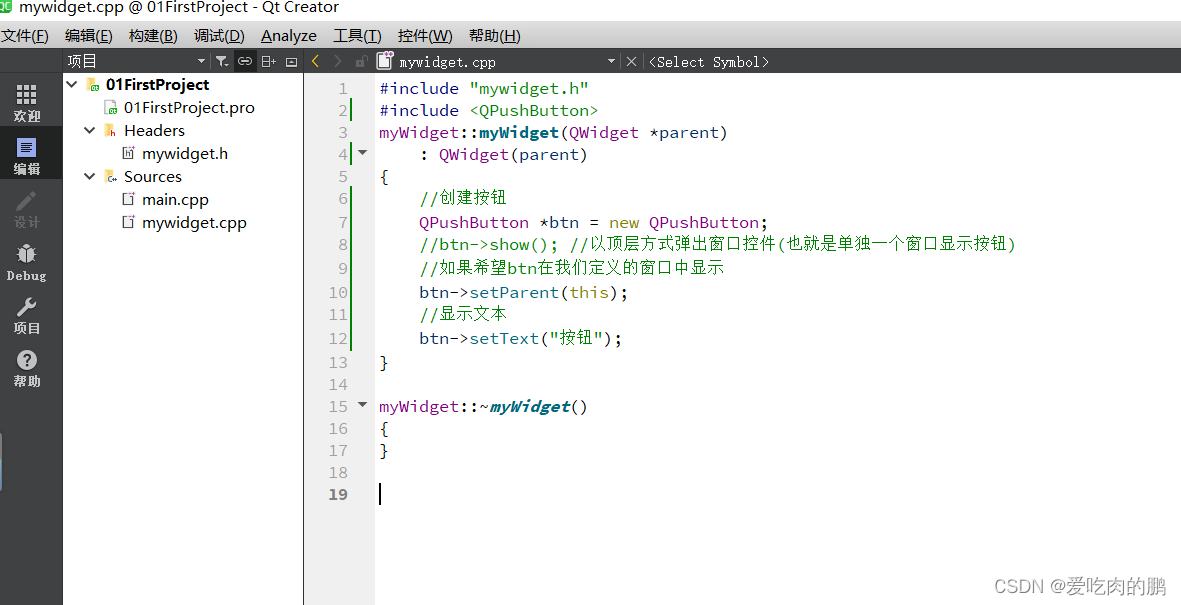Open the 工具(T) menu
The width and height of the screenshot is (1181, 605).
point(358,35)
